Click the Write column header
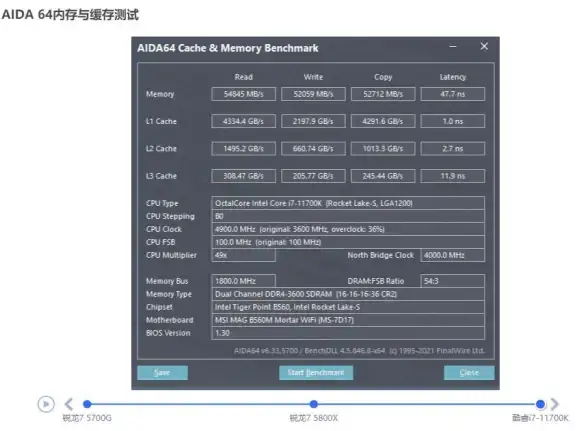This screenshot has height=431, width=588. pyautogui.click(x=314, y=77)
